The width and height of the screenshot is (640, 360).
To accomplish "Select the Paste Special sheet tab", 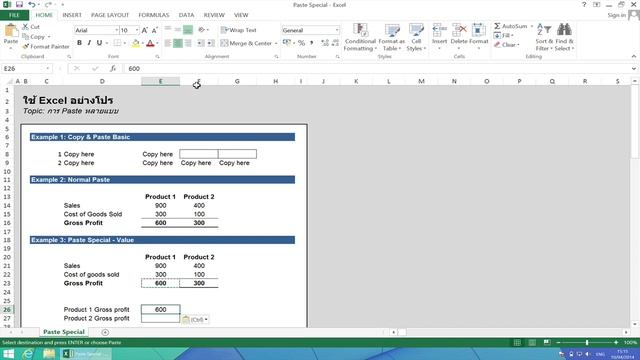I will pyautogui.click(x=64, y=332).
